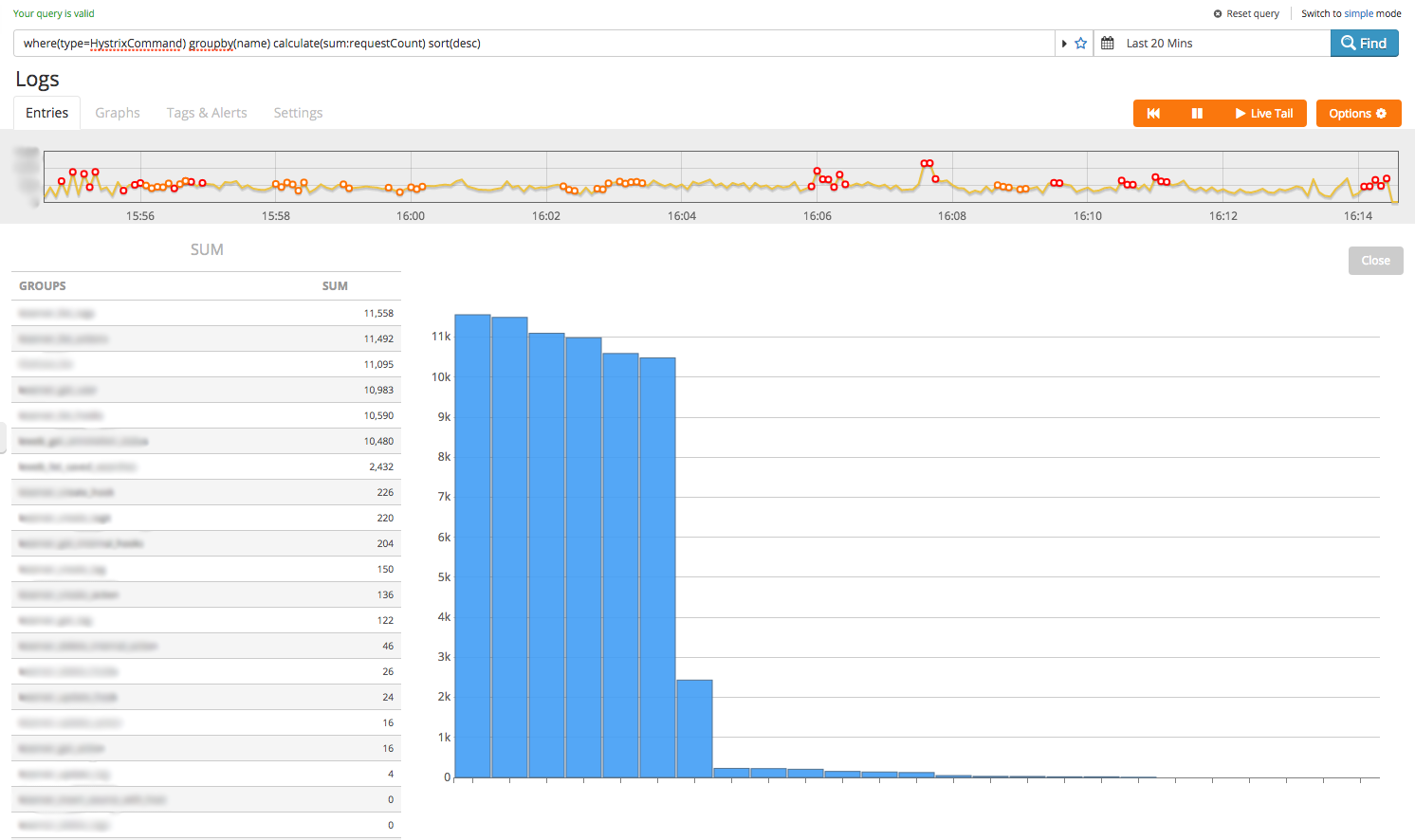Click the Find search button
1415x840 pixels.
[1364, 44]
